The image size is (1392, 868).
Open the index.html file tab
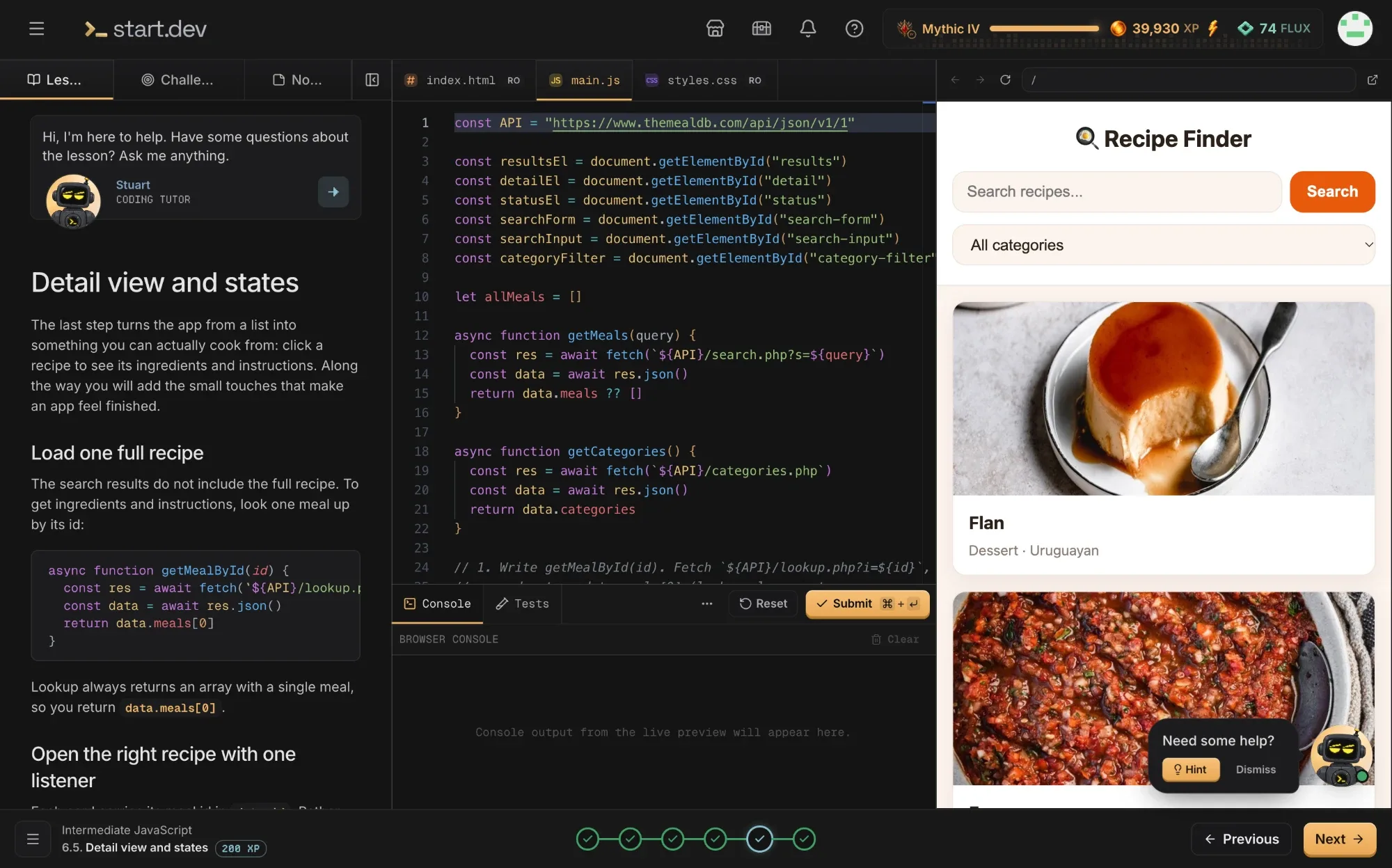(463, 80)
